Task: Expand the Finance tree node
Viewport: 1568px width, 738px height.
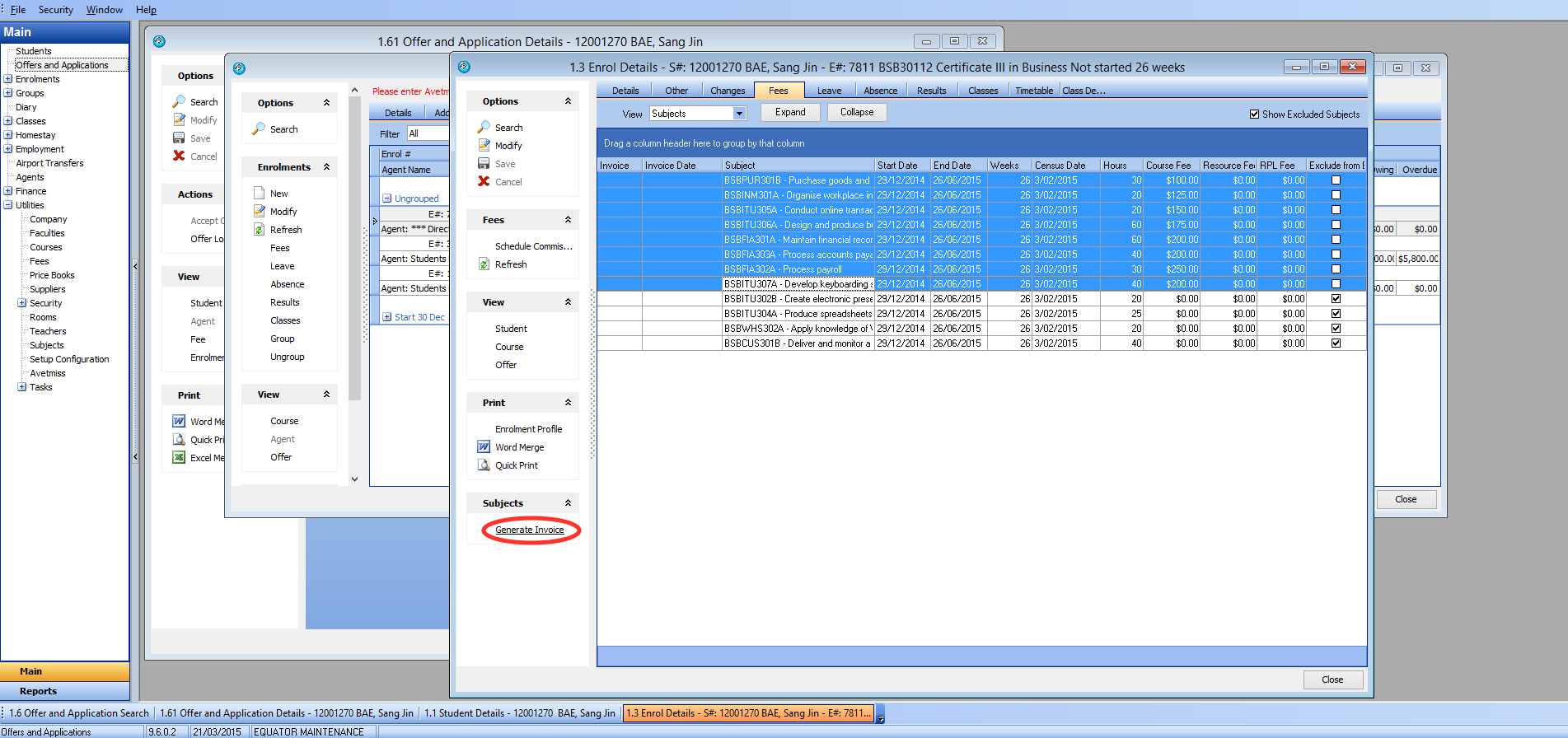Action: pos(8,191)
